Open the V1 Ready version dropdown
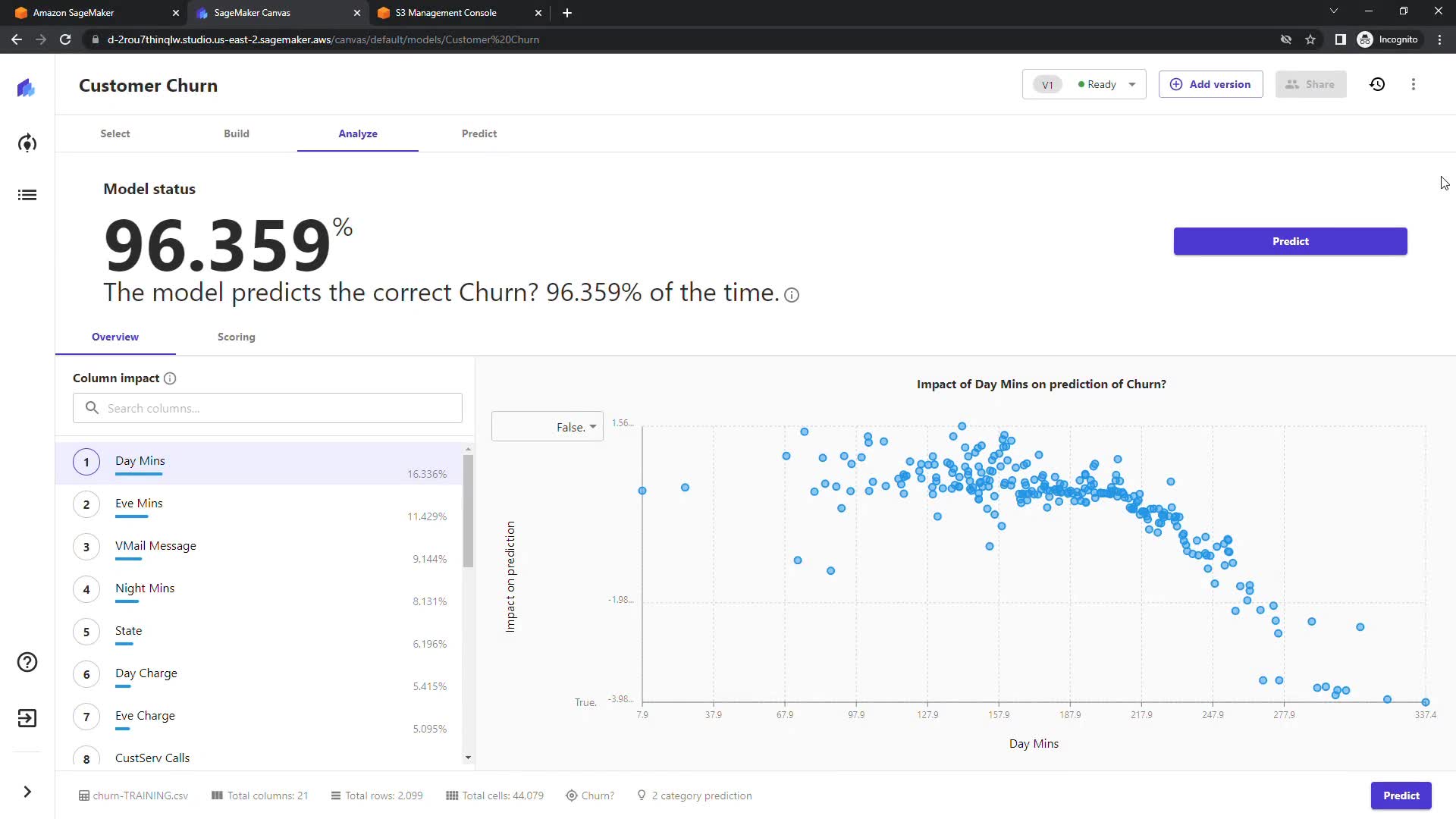The height and width of the screenshot is (819, 1456). tap(1084, 85)
